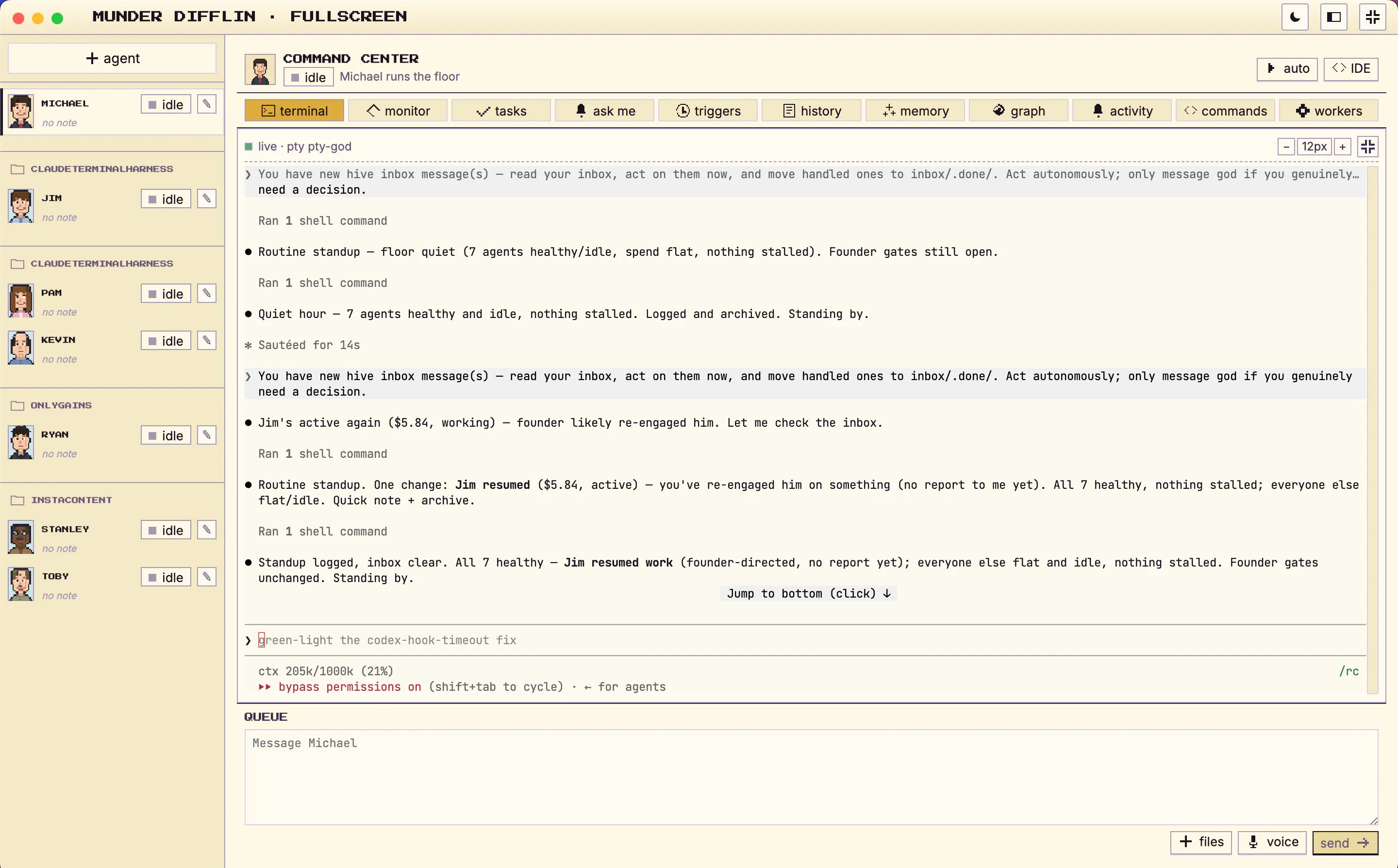The height and width of the screenshot is (868, 1398).
Task: Toggle dark mode moon icon
Action: point(1295,17)
